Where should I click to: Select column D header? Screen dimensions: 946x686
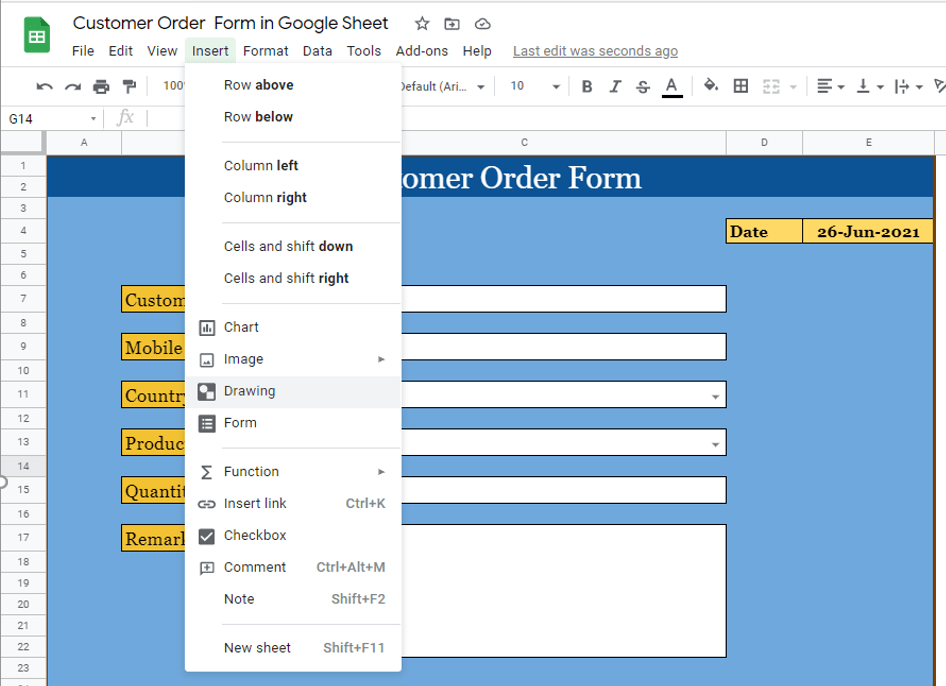[x=764, y=143]
